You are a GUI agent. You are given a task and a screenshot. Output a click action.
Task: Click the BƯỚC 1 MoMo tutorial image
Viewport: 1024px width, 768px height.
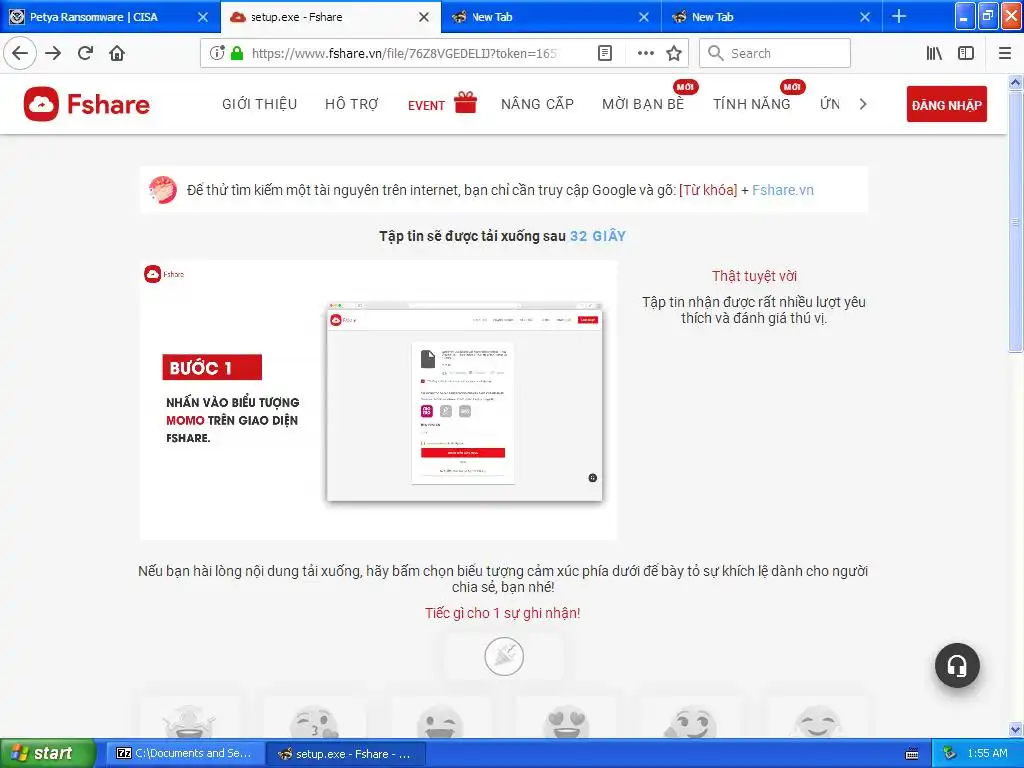(378, 400)
